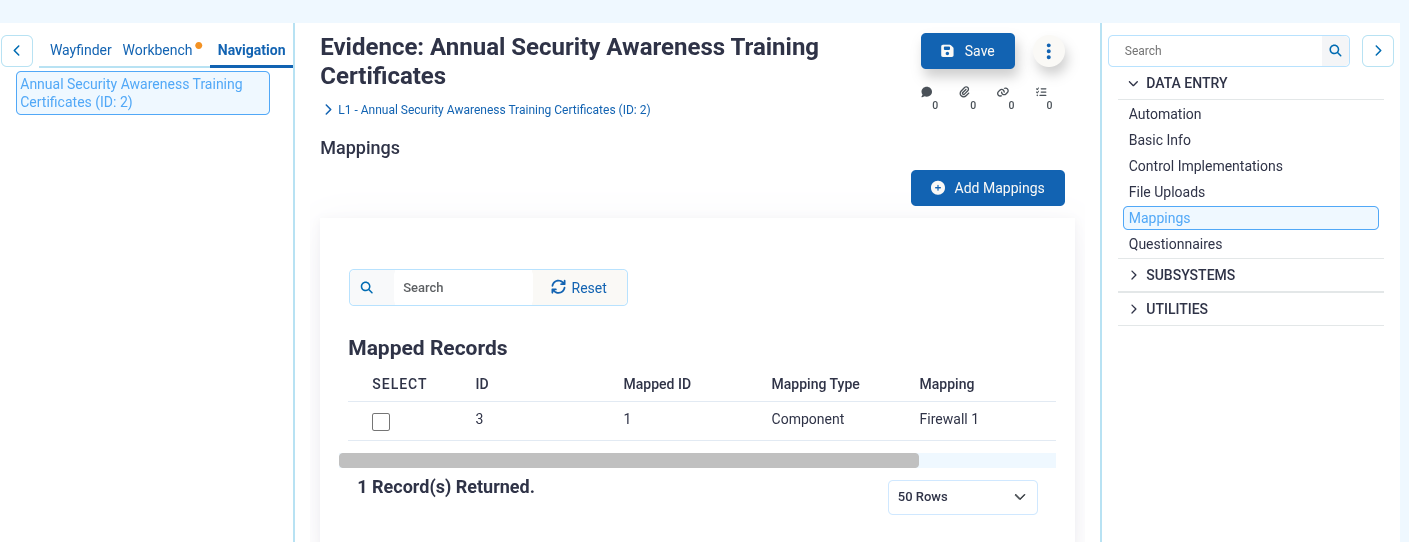The height and width of the screenshot is (542, 1409).
Task: Select Mappings in right sidebar menu
Action: click(x=1251, y=218)
